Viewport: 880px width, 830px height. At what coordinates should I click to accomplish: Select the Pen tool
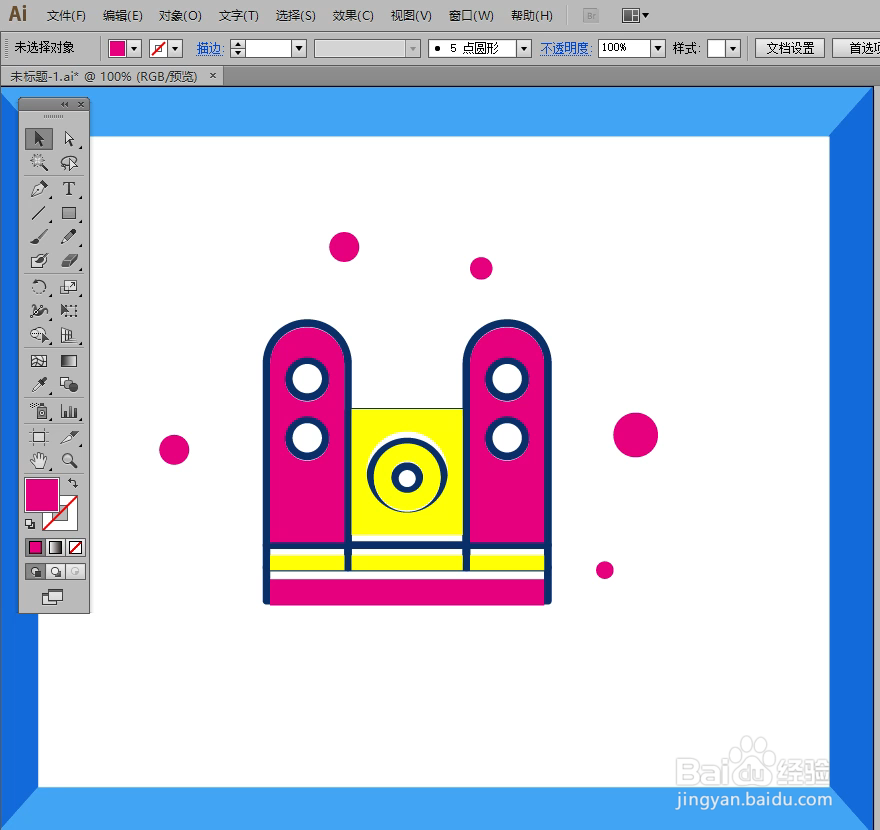click(x=39, y=189)
